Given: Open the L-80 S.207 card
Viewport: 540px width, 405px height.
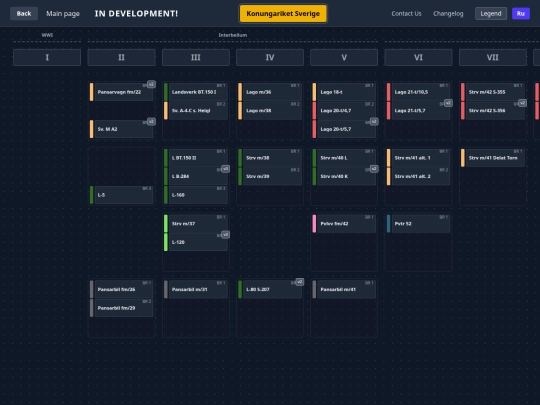Looking at the screenshot, I should click(x=270, y=289).
